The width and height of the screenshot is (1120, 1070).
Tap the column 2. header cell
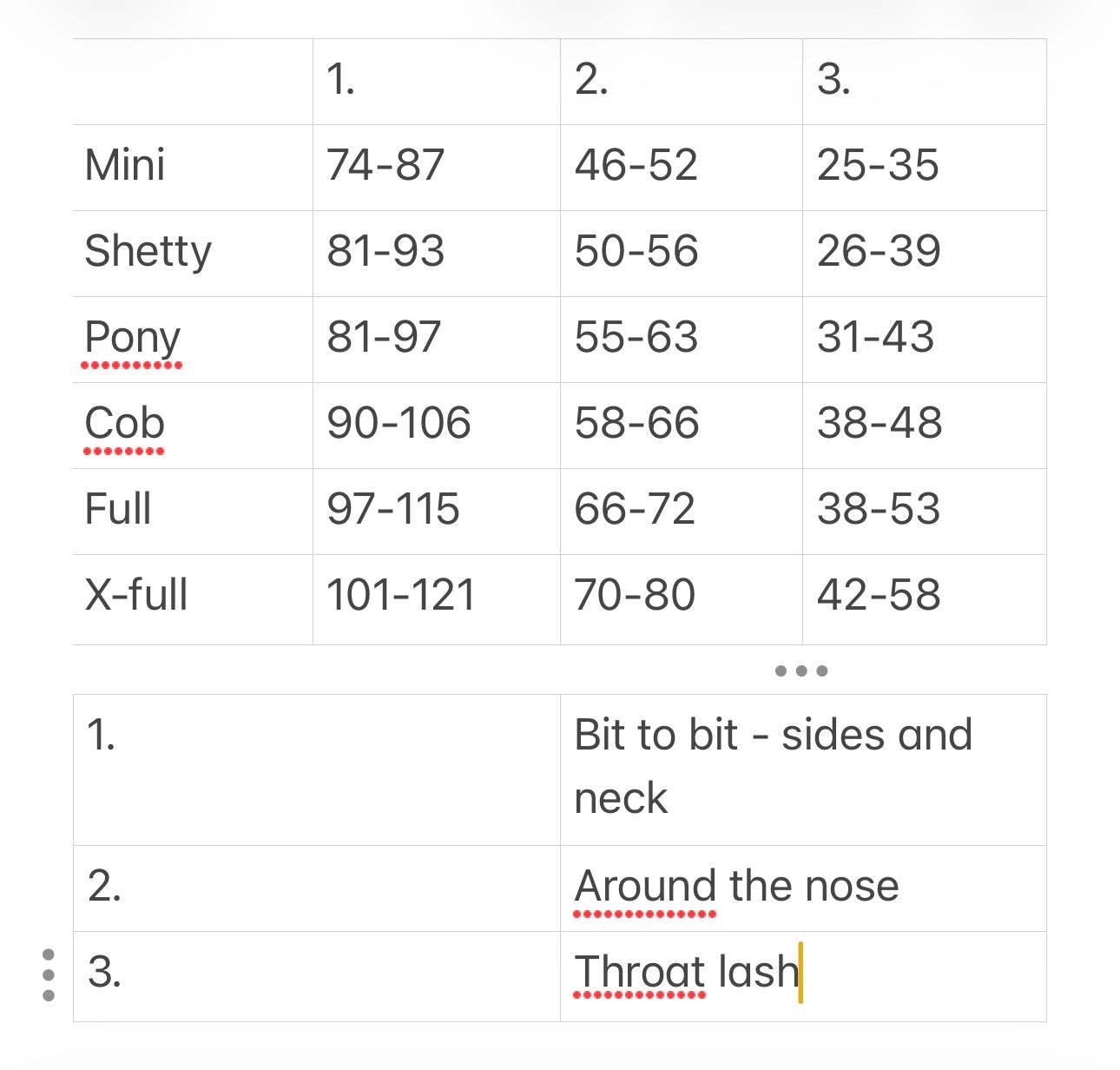(x=680, y=81)
